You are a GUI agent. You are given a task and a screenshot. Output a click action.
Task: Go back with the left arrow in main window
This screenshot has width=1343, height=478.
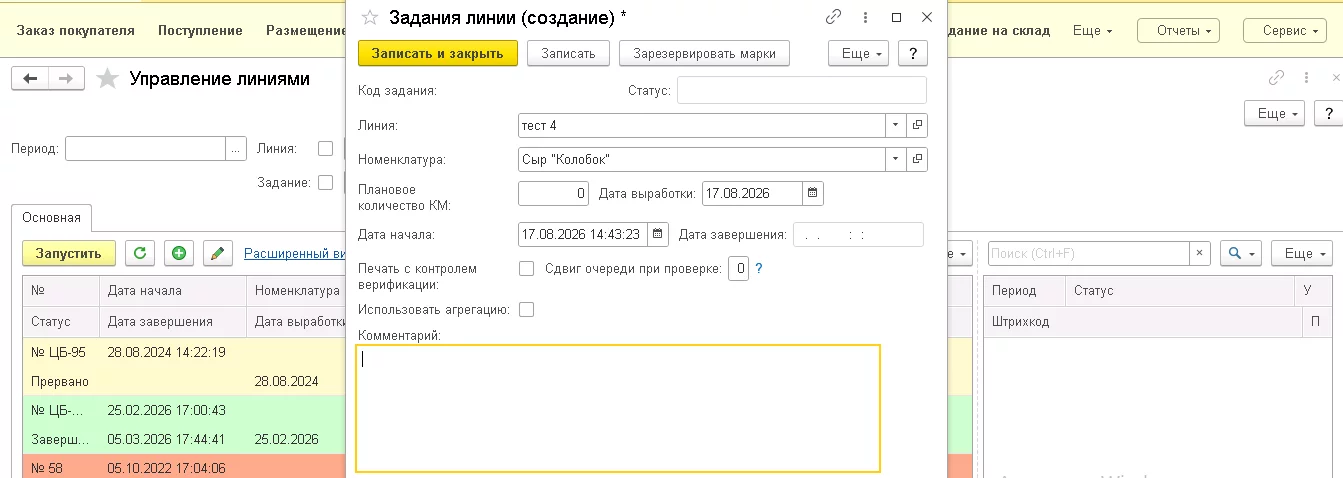29,79
